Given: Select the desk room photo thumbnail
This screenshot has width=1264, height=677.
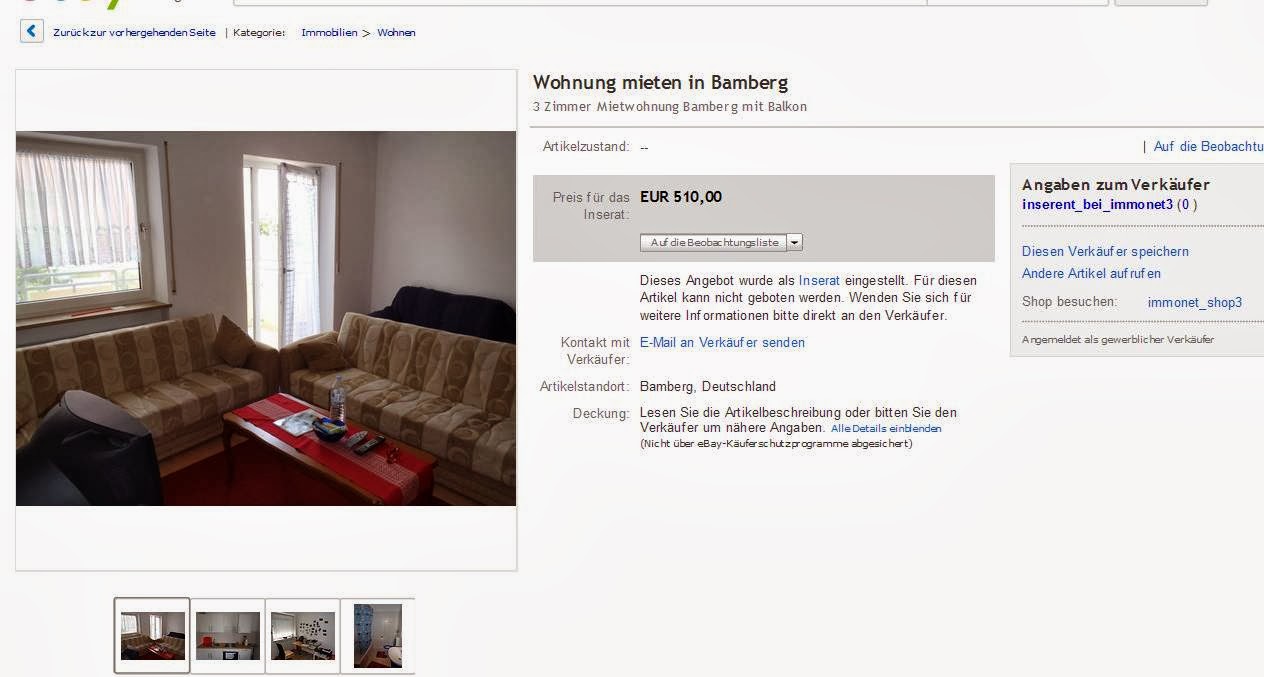Looking at the screenshot, I should (302, 635).
